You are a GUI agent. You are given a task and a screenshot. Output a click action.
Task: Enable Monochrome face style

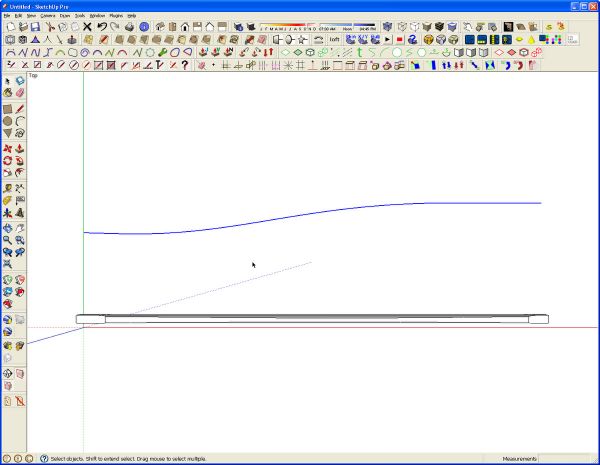pos(452,27)
